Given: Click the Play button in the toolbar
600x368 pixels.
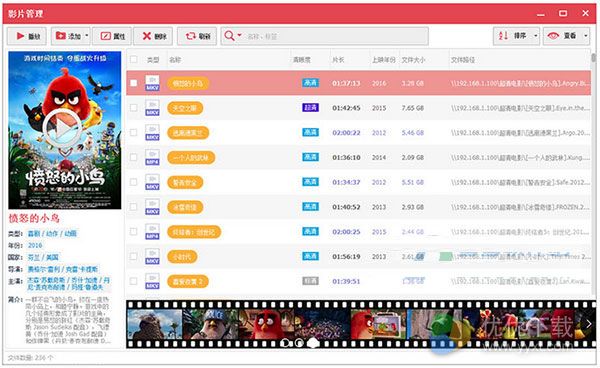Looking at the screenshot, I should pos(27,36).
